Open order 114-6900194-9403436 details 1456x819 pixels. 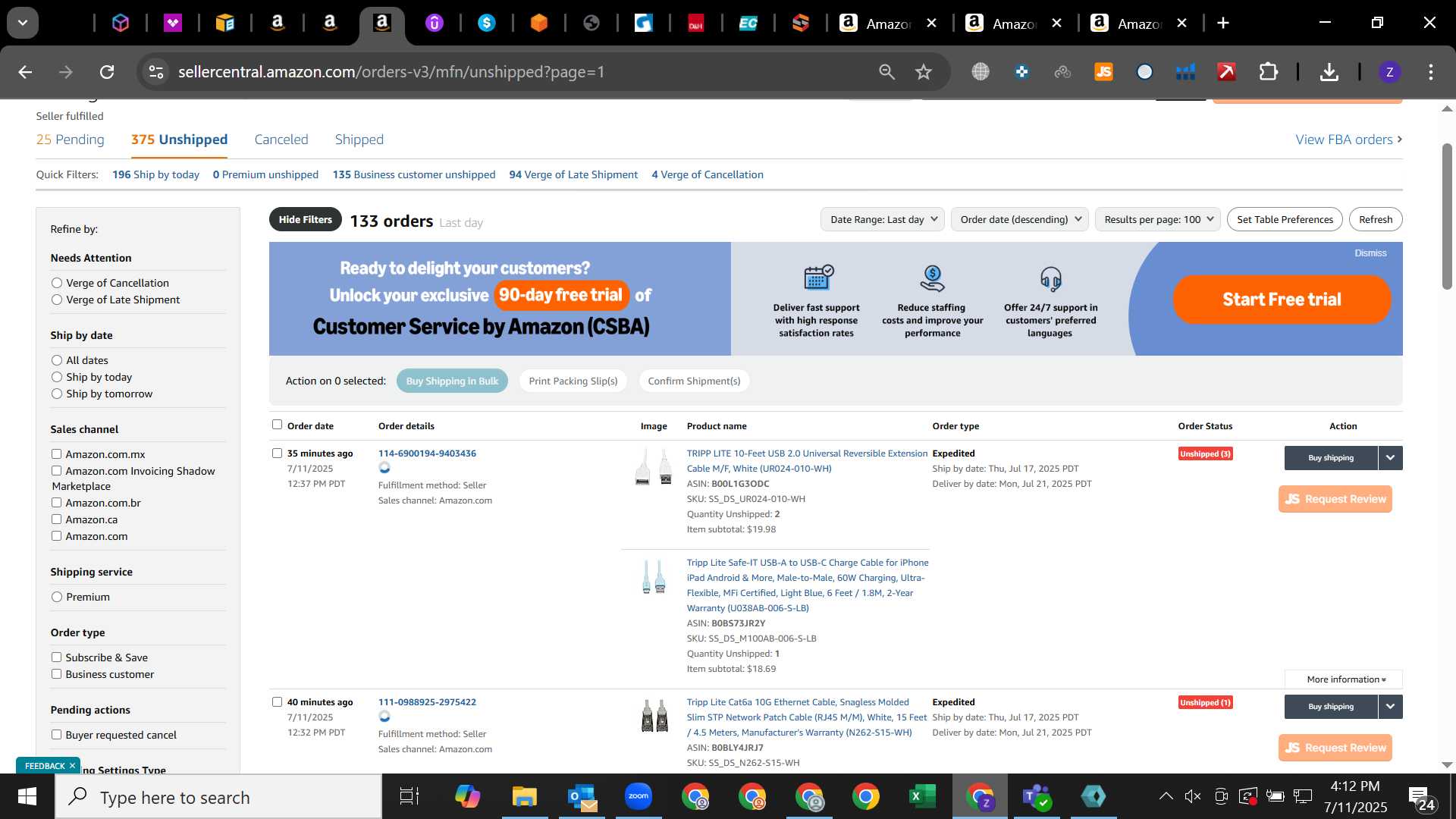427,453
